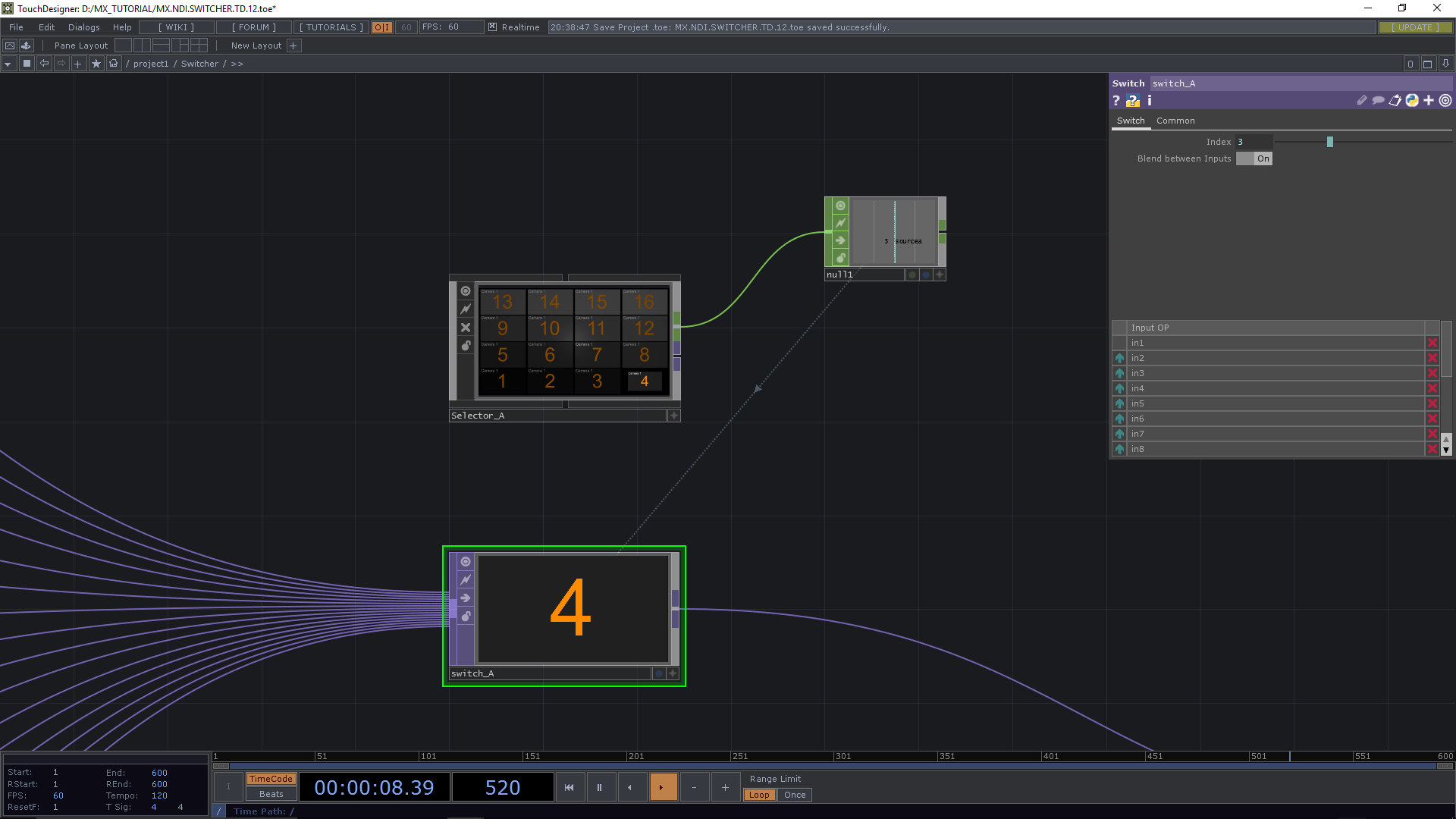This screenshot has width=1456, height=819.
Task: Click the copy parameters clipboard icon
Action: click(1395, 100)
